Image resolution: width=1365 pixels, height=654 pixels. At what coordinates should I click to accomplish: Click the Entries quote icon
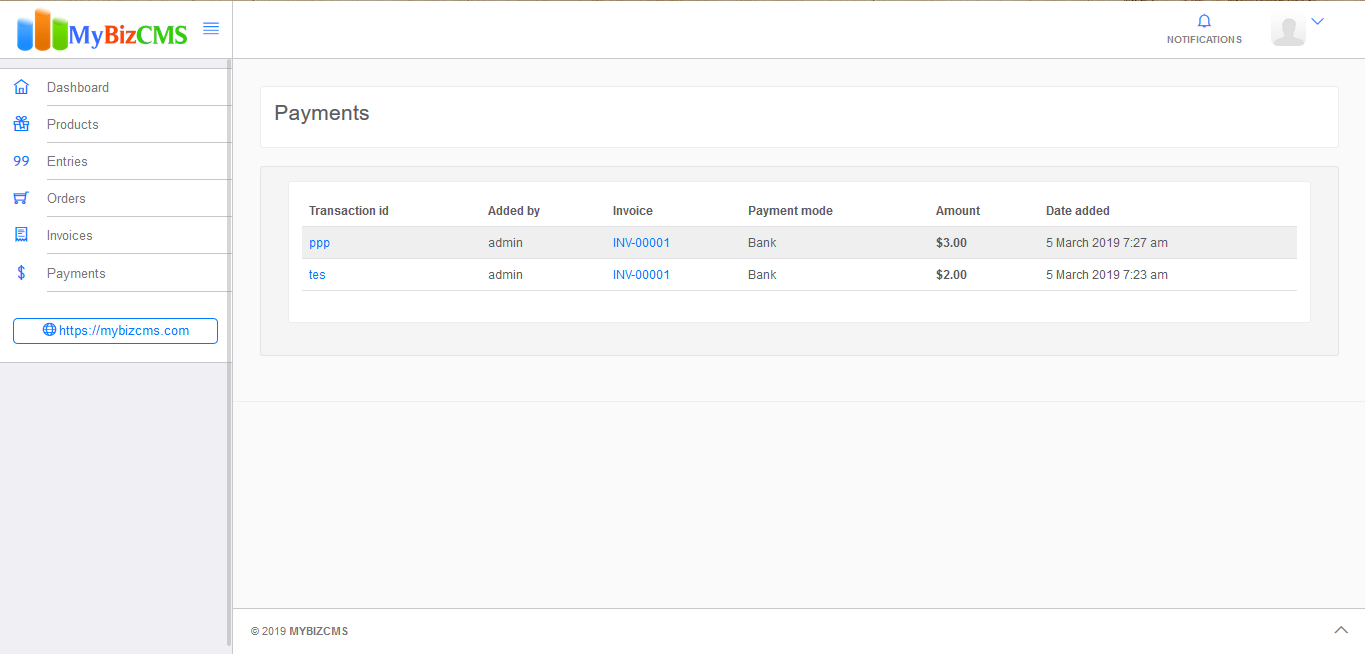point(21,161)
